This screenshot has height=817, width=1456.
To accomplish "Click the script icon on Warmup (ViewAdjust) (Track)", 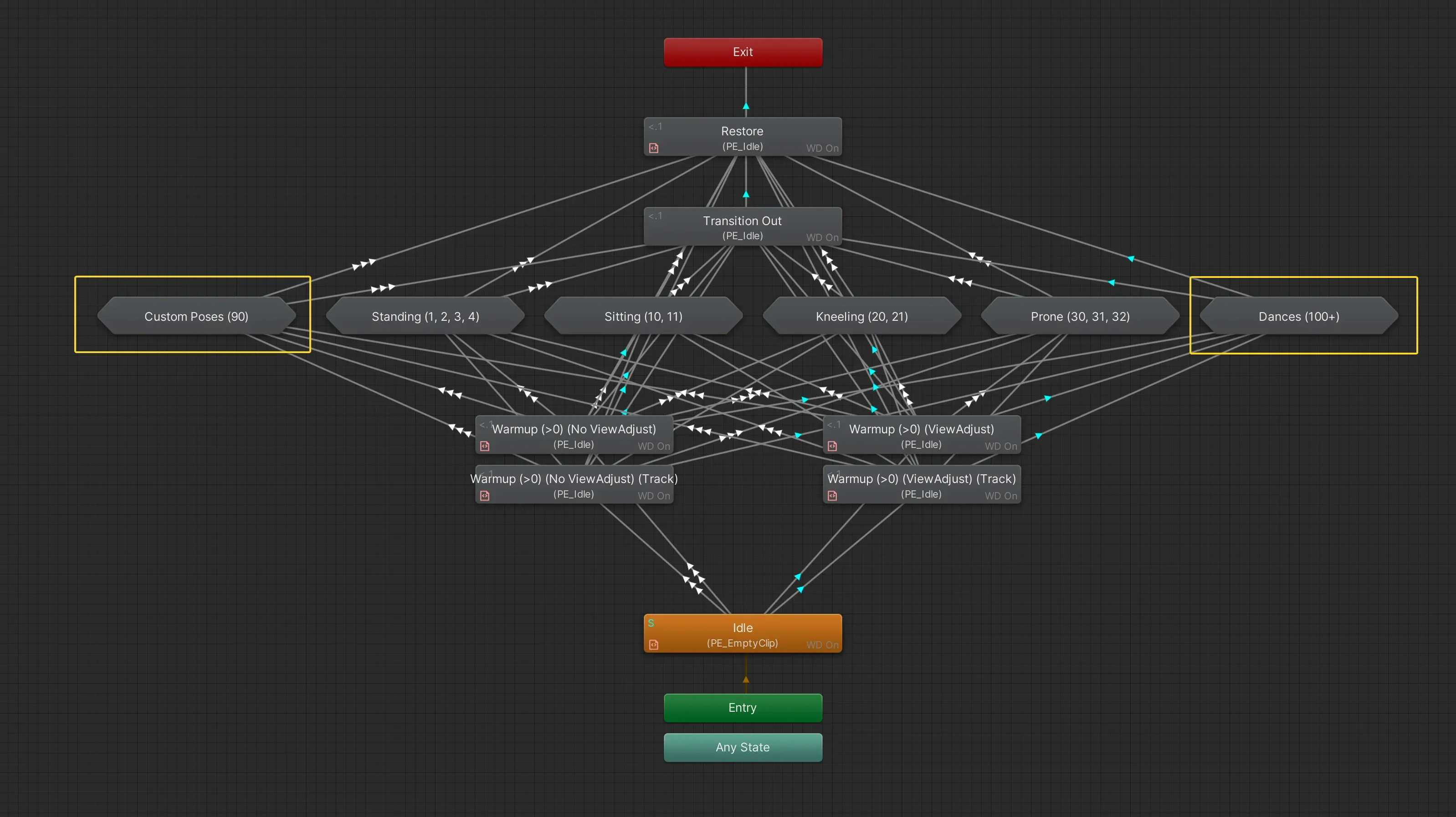I will point(833,495).
